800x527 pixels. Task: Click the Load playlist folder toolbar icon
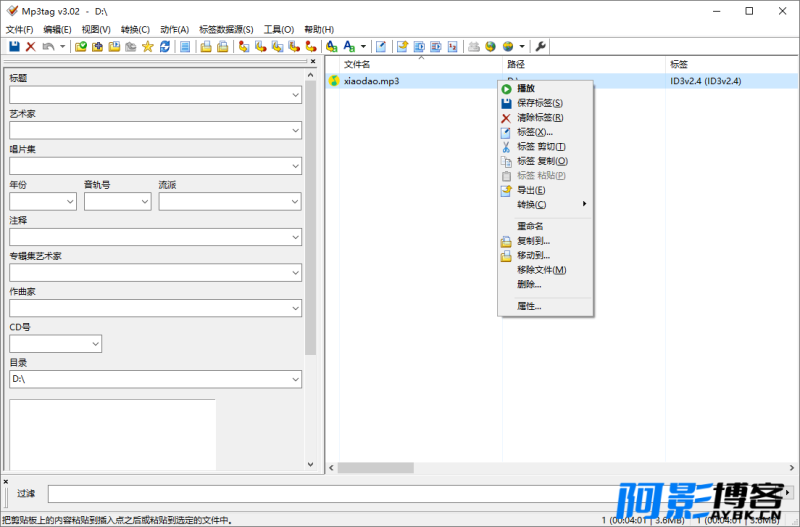(114, 46)
